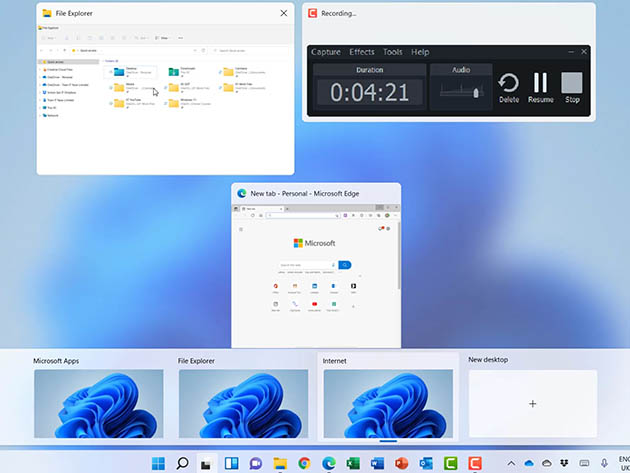Resume the paused recording
Screen dimensions: 630x473
(x=540, y=88)
